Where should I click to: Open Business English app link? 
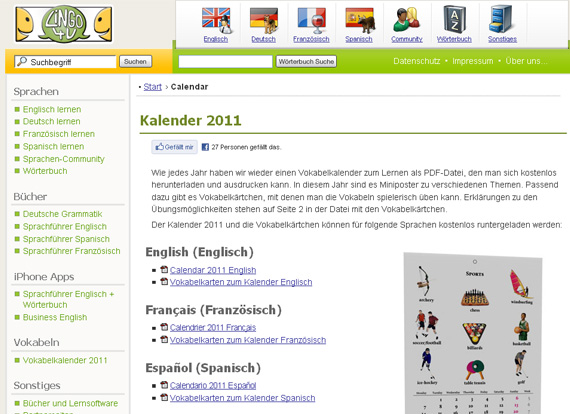click(55, 317)
